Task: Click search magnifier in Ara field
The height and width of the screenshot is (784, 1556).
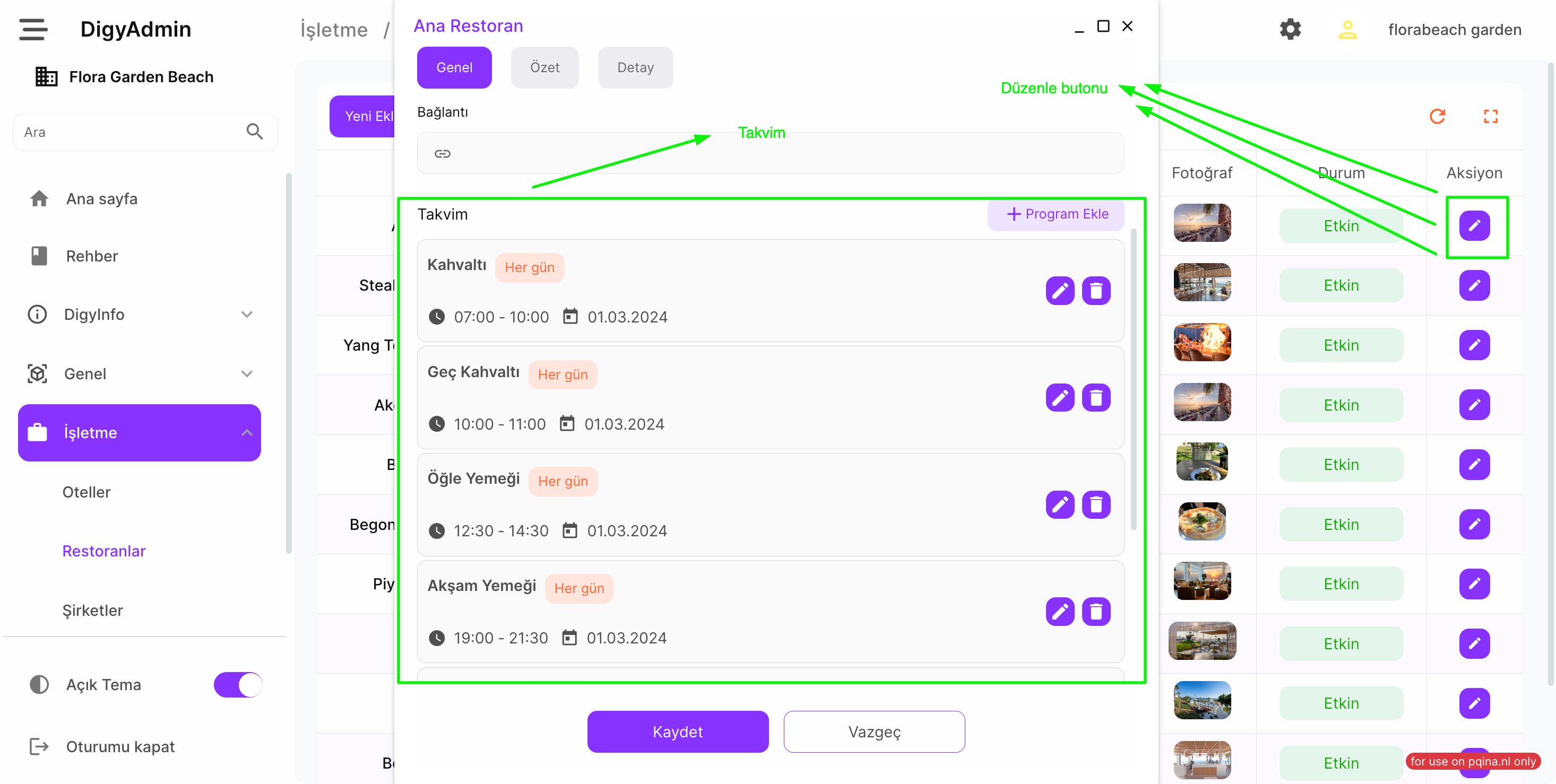Action: tap(254, 132)
